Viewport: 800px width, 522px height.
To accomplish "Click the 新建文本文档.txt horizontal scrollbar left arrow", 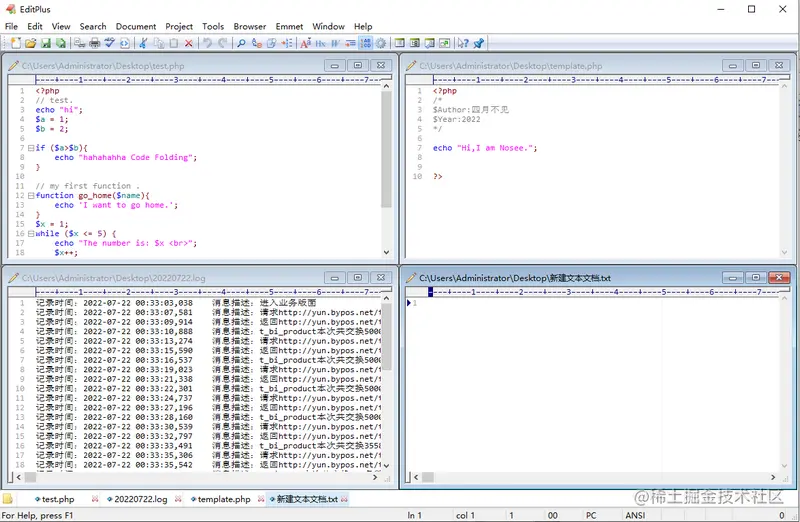I will (416, 477).
